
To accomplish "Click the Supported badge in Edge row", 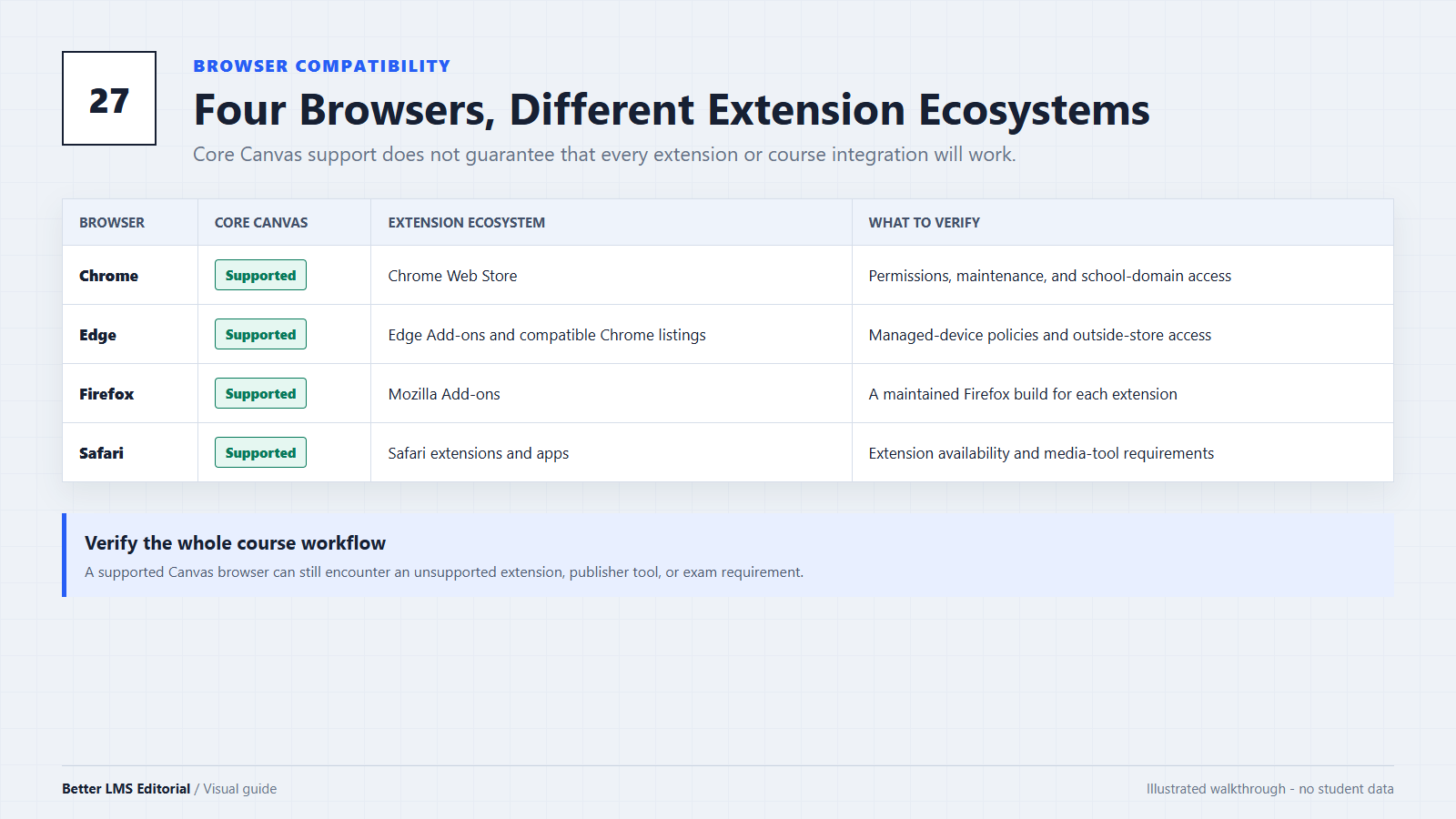I will (x=260, y=334).
